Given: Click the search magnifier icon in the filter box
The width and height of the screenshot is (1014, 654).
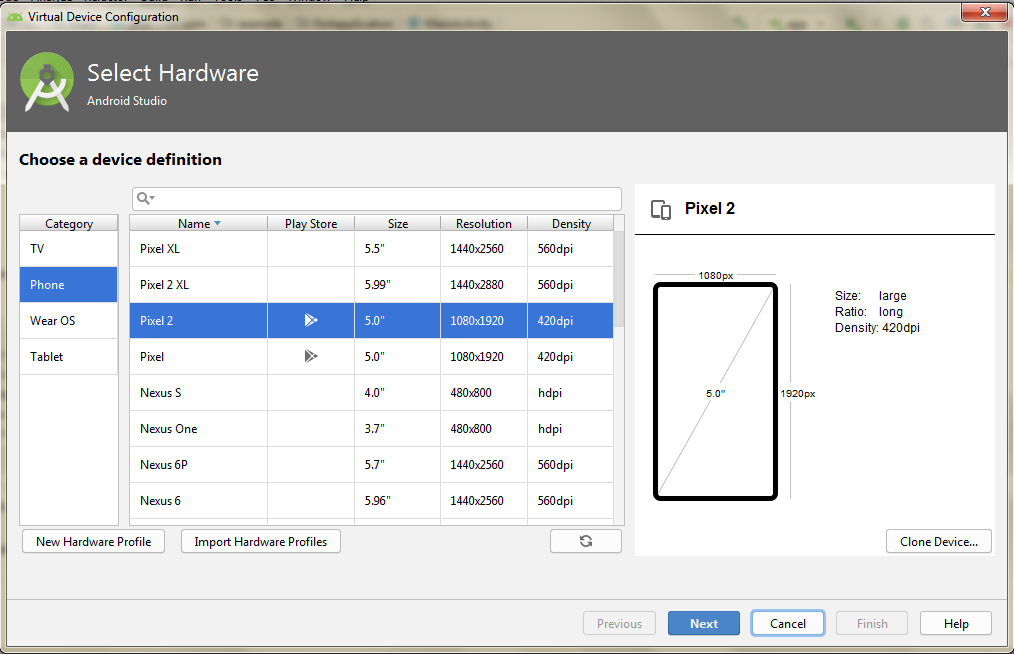Looking at the screenshot, I should (x=145, y=199).
